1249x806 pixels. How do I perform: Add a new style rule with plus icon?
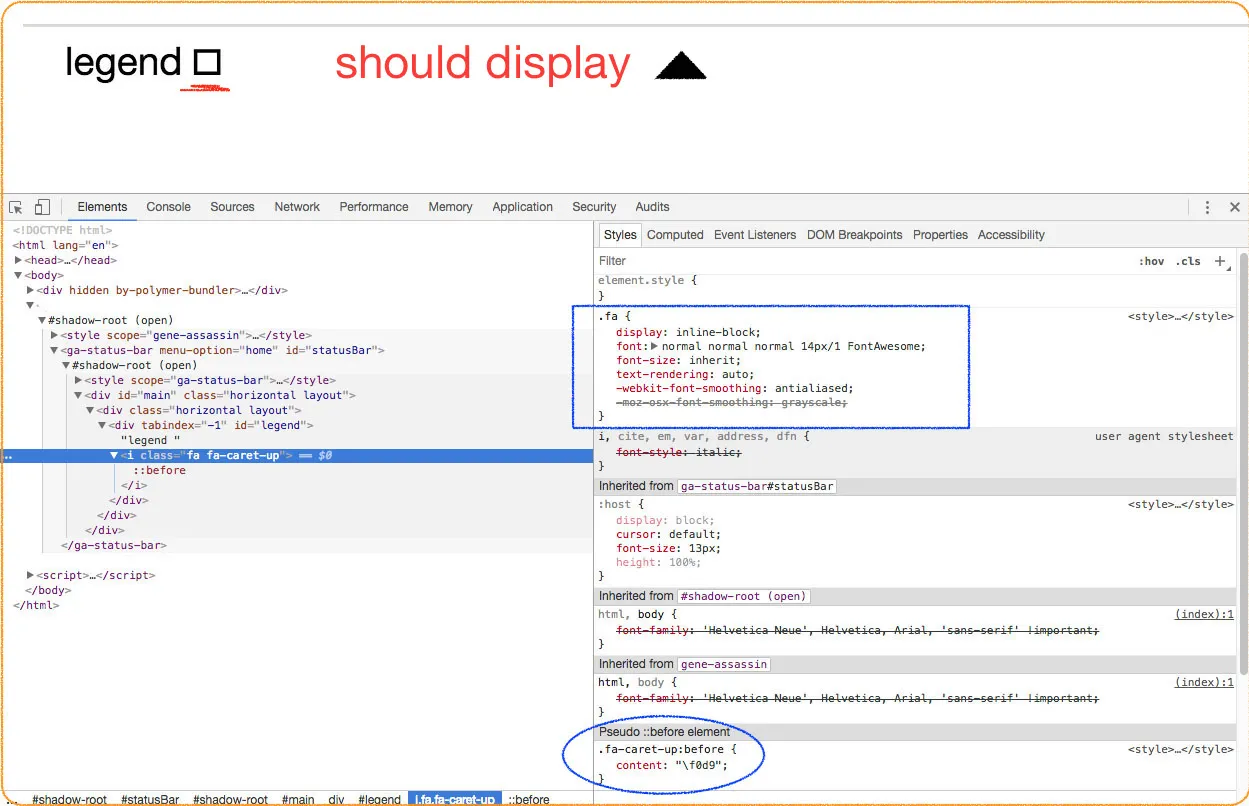point(1220,261)
